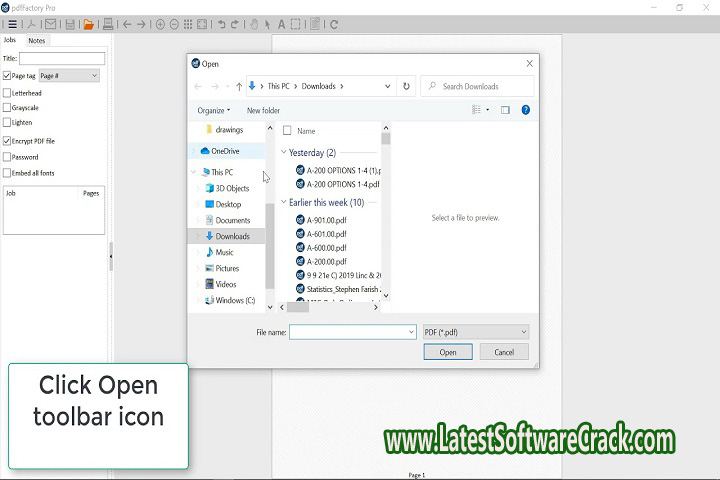Click the New folder button
720x480 pixels.
[x=263, y=110]
